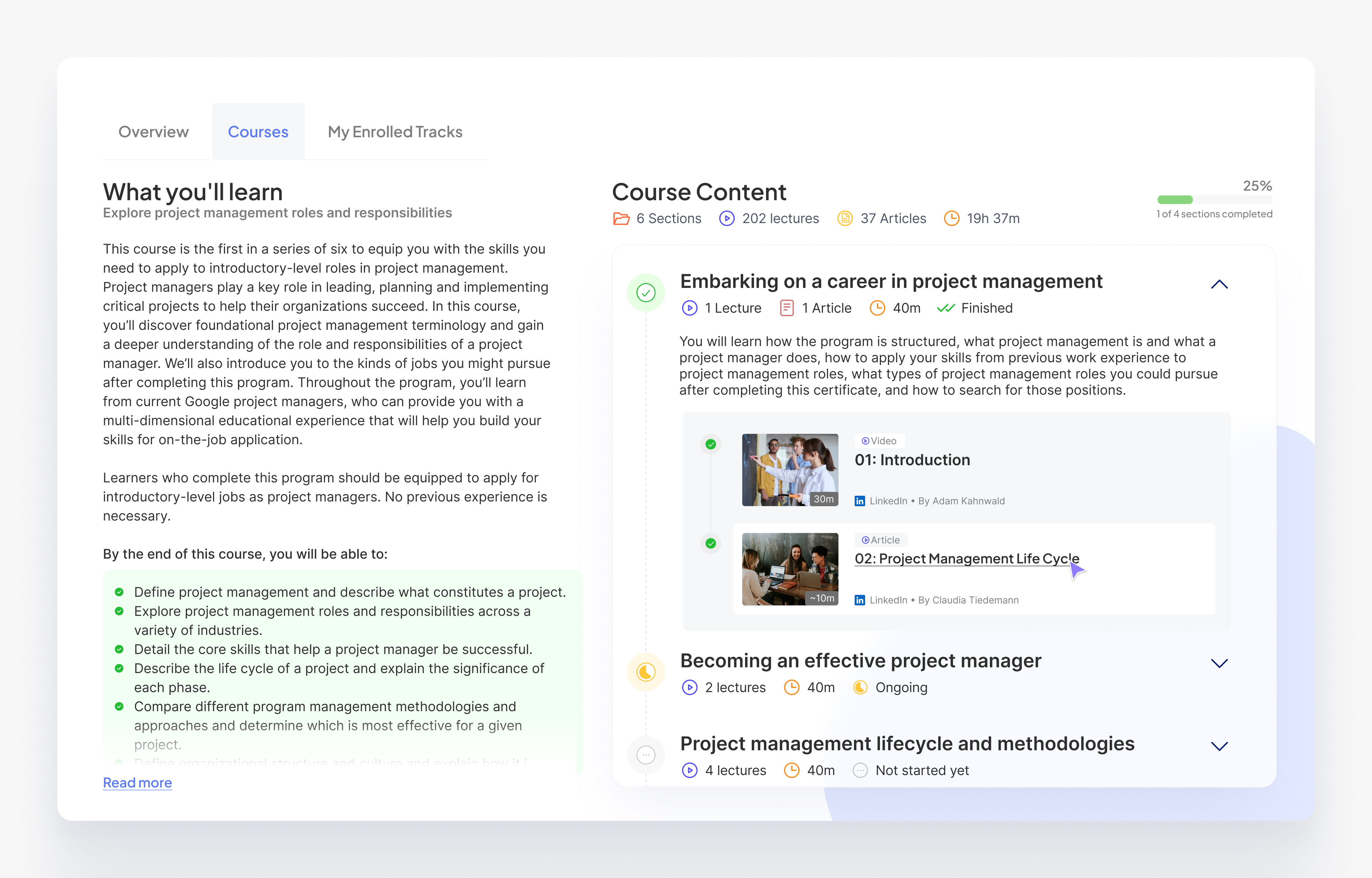Open the 01: Introduction video thumbnail

point(790,470)
